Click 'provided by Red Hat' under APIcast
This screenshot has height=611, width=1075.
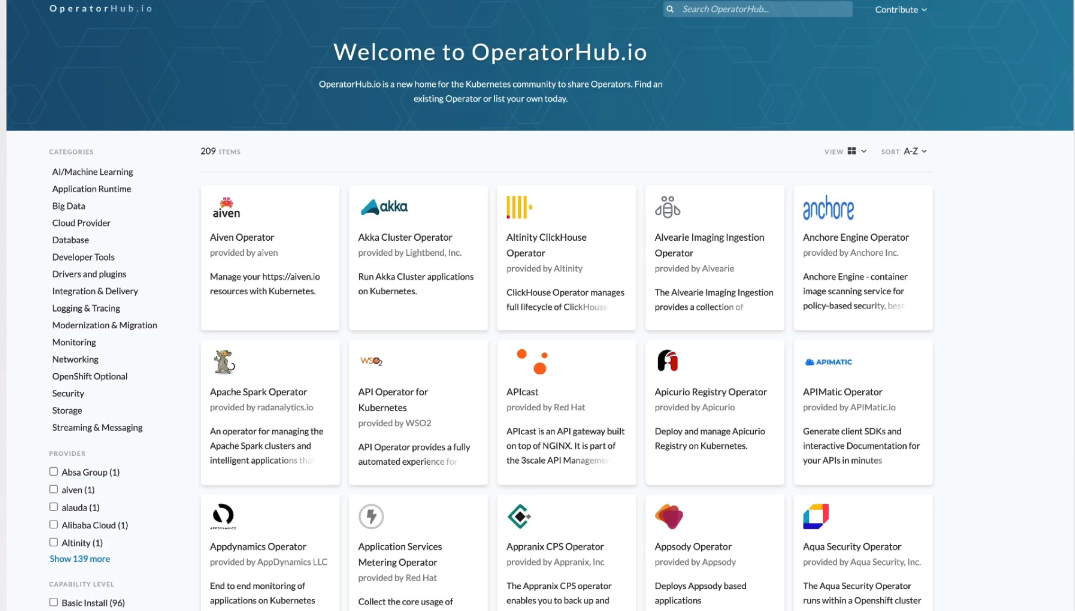click(x=546, y=407)
